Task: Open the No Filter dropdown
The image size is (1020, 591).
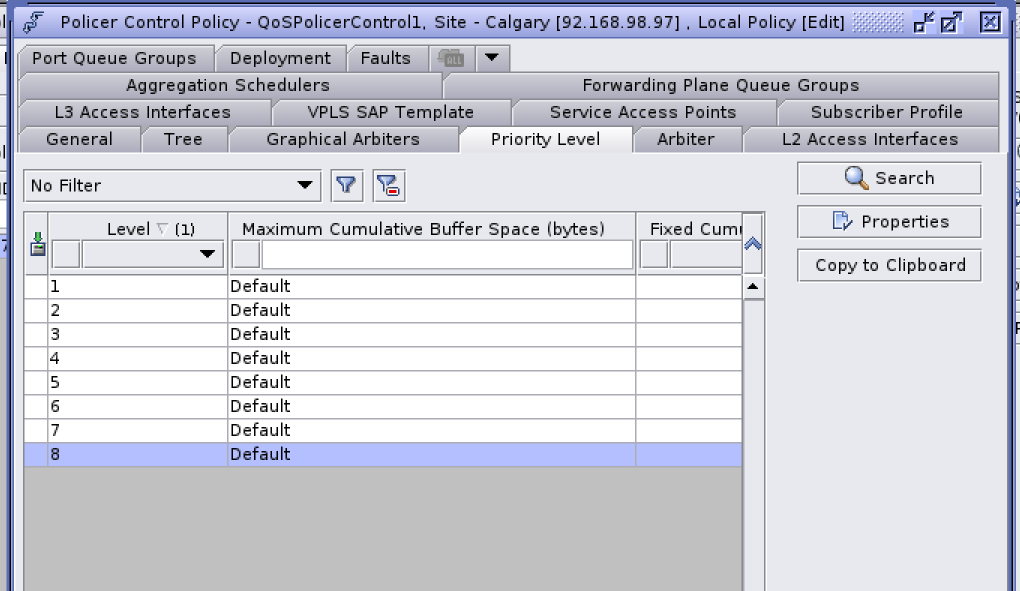Action: click(172, 186)
